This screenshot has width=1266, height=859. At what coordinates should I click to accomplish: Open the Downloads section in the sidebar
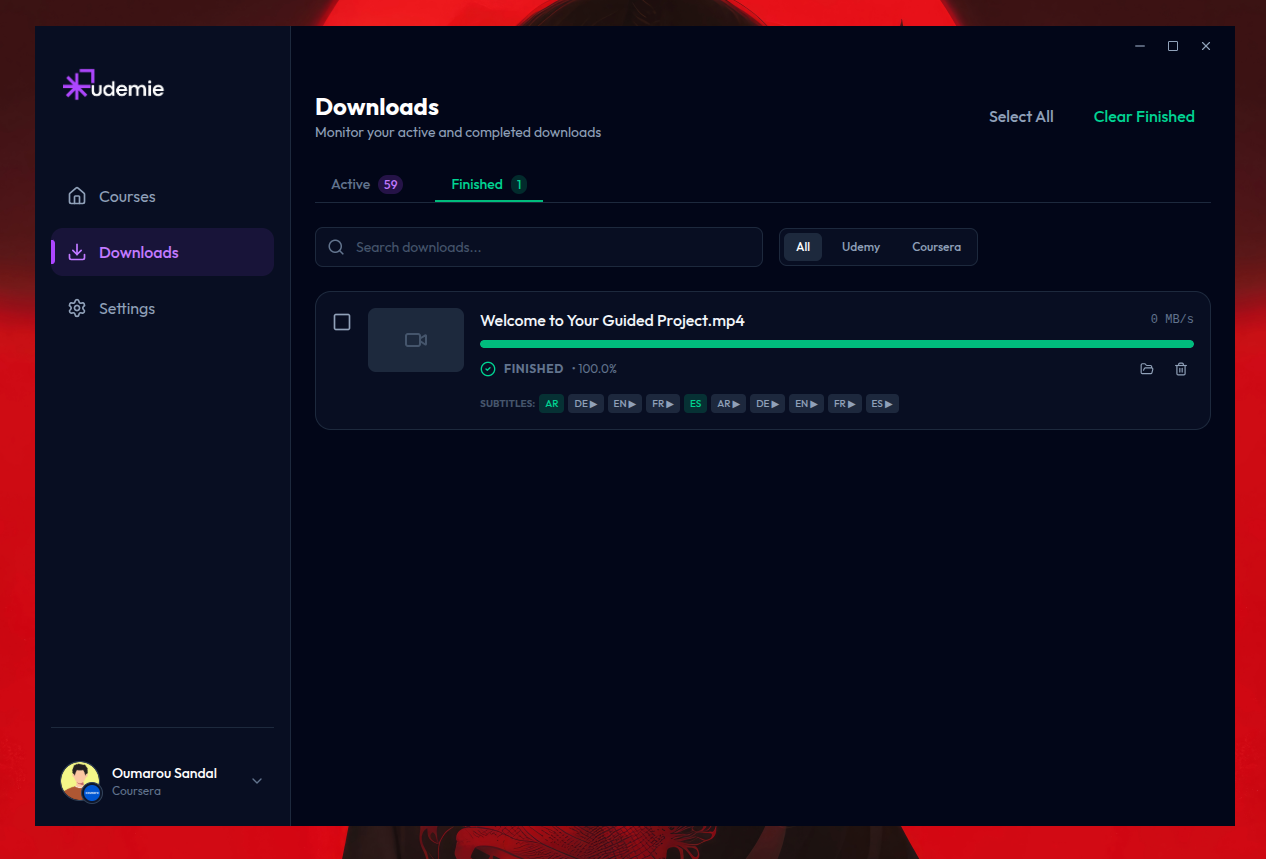click(138, 252)
